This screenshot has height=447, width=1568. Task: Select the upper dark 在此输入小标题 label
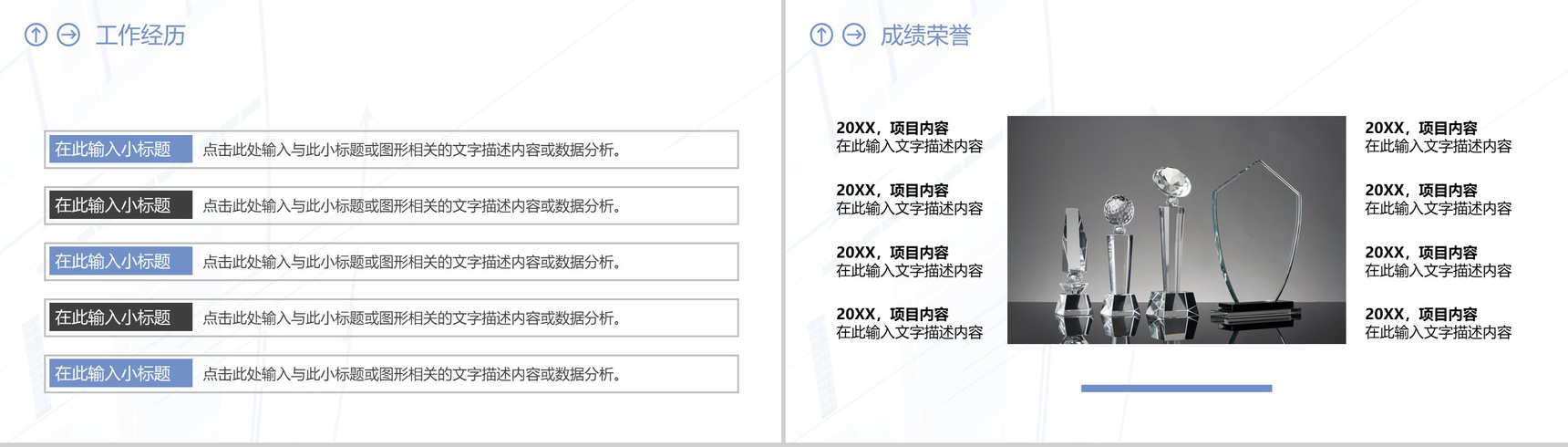[120, 205]
